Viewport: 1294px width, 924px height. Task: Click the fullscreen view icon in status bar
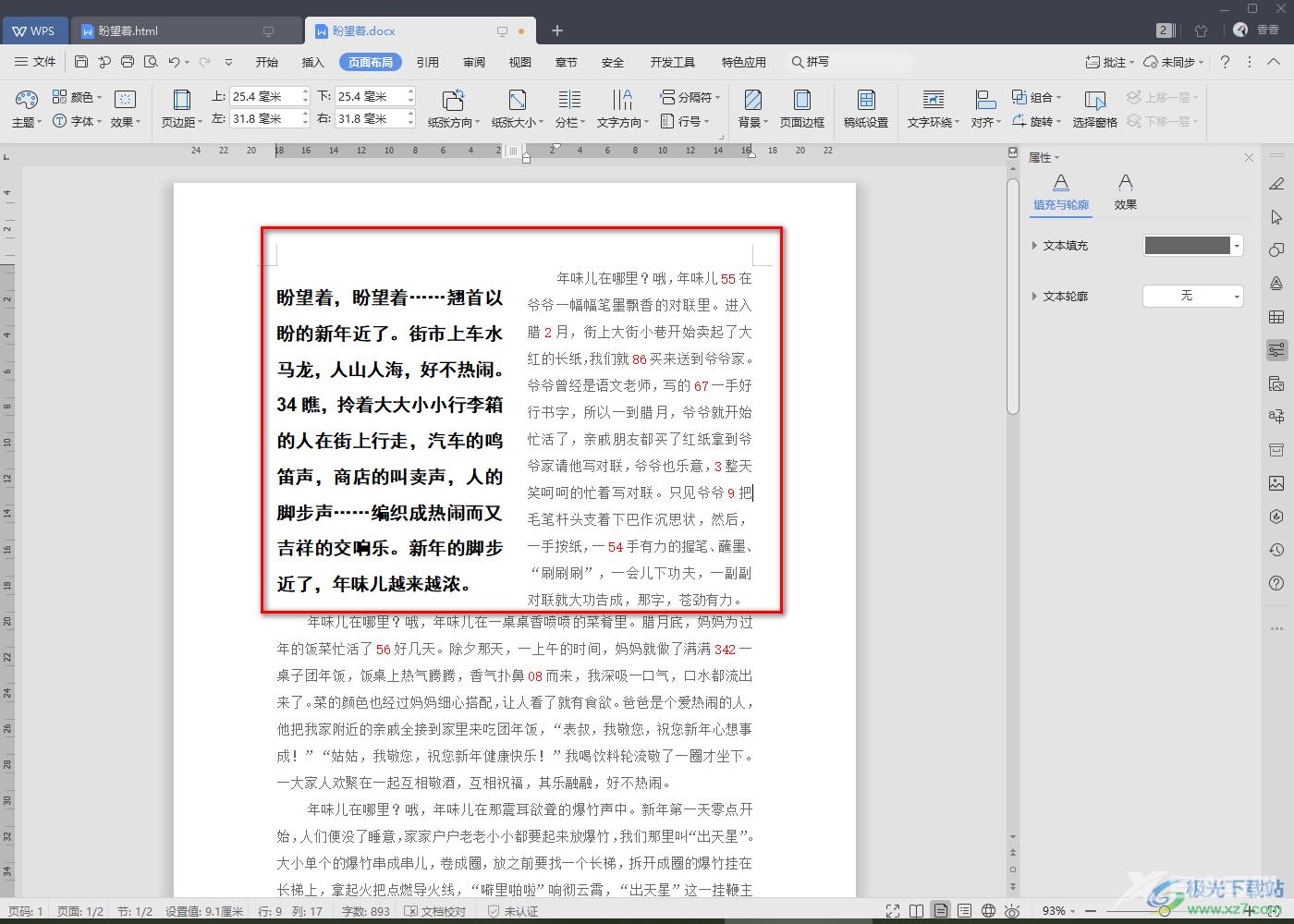(893, 911)
